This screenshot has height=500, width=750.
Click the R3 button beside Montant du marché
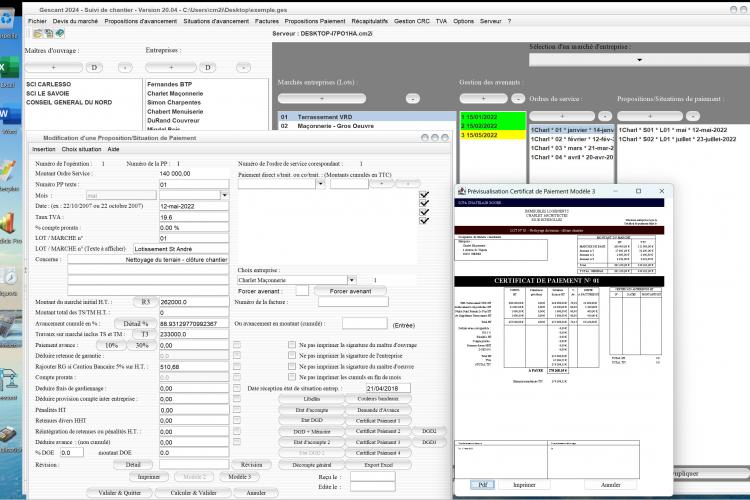145,302
